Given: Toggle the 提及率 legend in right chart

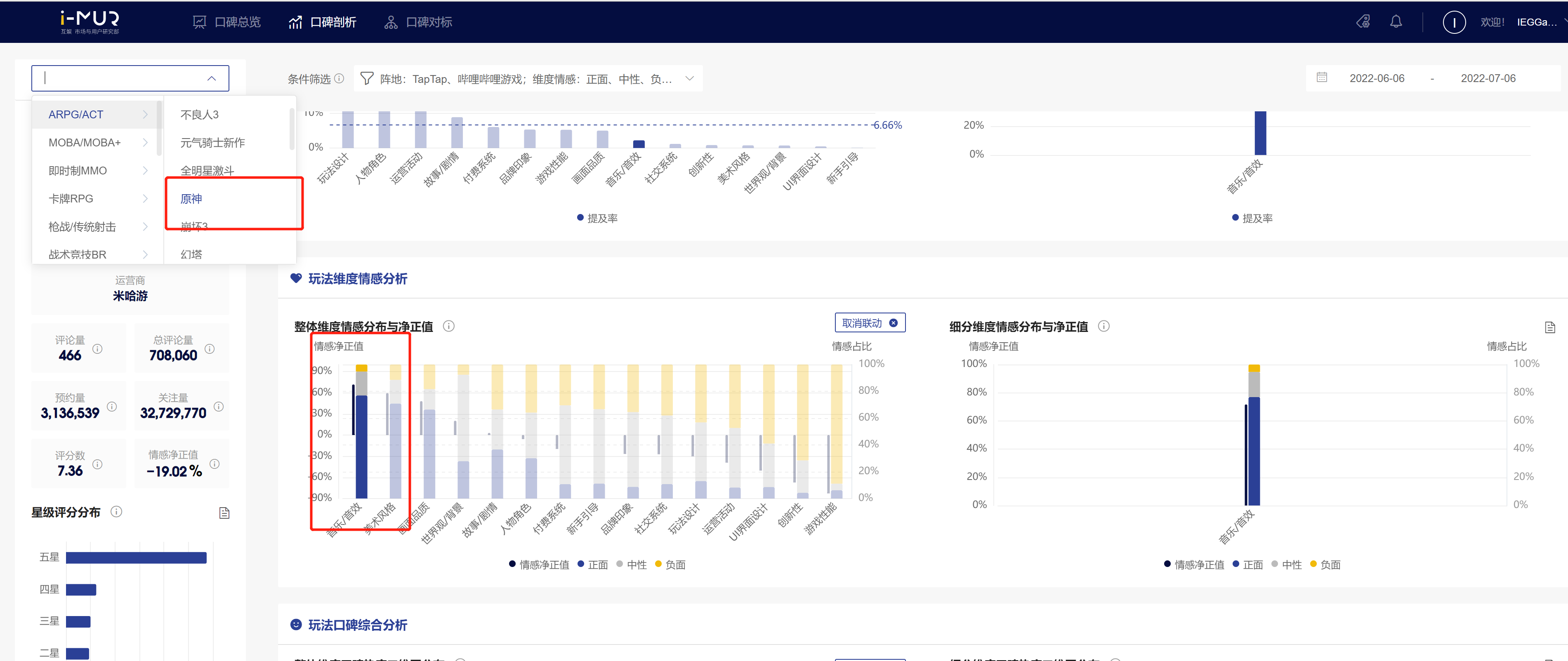Looking at the screenshot, I should [1252, 218].
